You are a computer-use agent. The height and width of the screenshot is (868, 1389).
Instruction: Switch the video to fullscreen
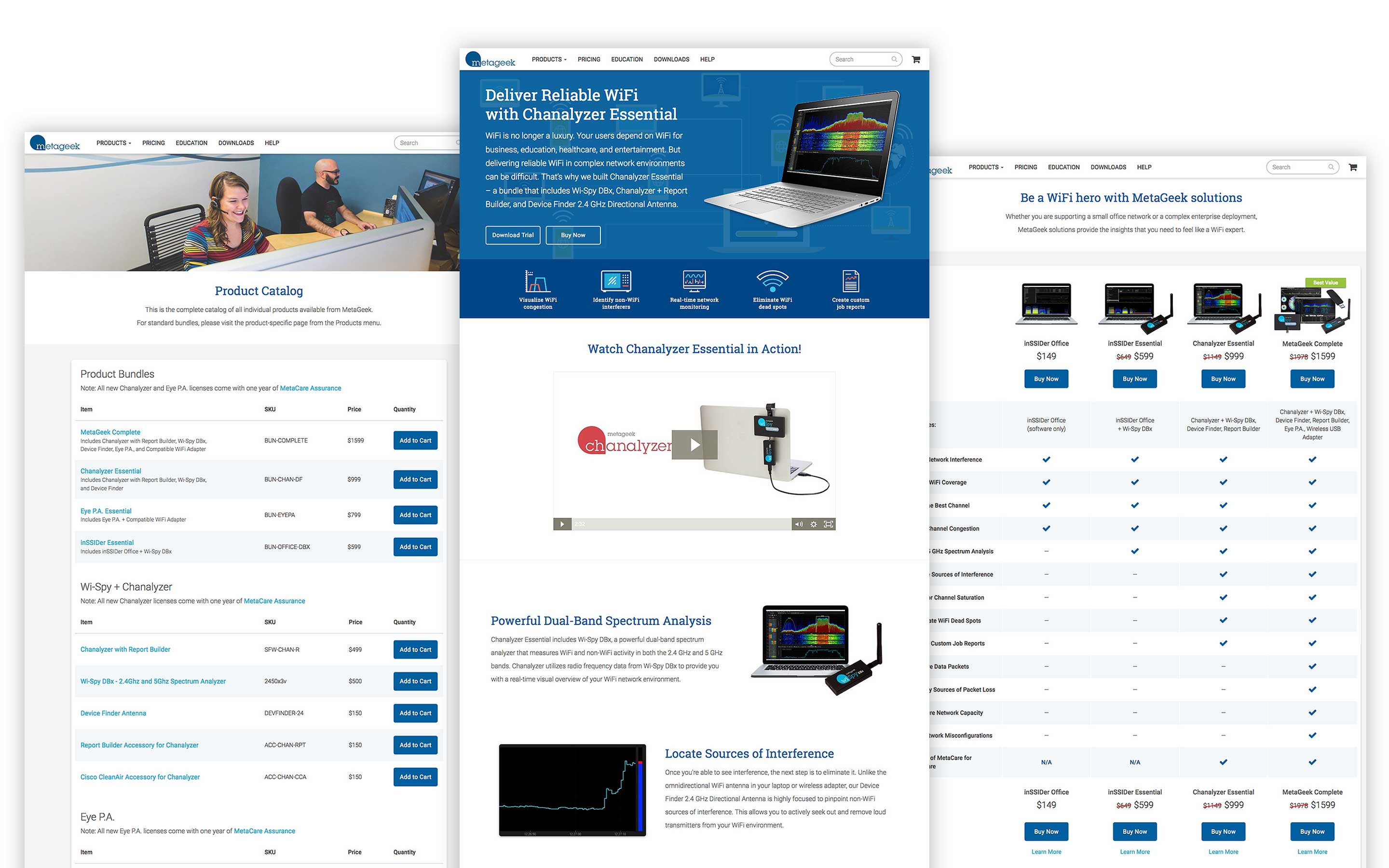coord(828,524)
